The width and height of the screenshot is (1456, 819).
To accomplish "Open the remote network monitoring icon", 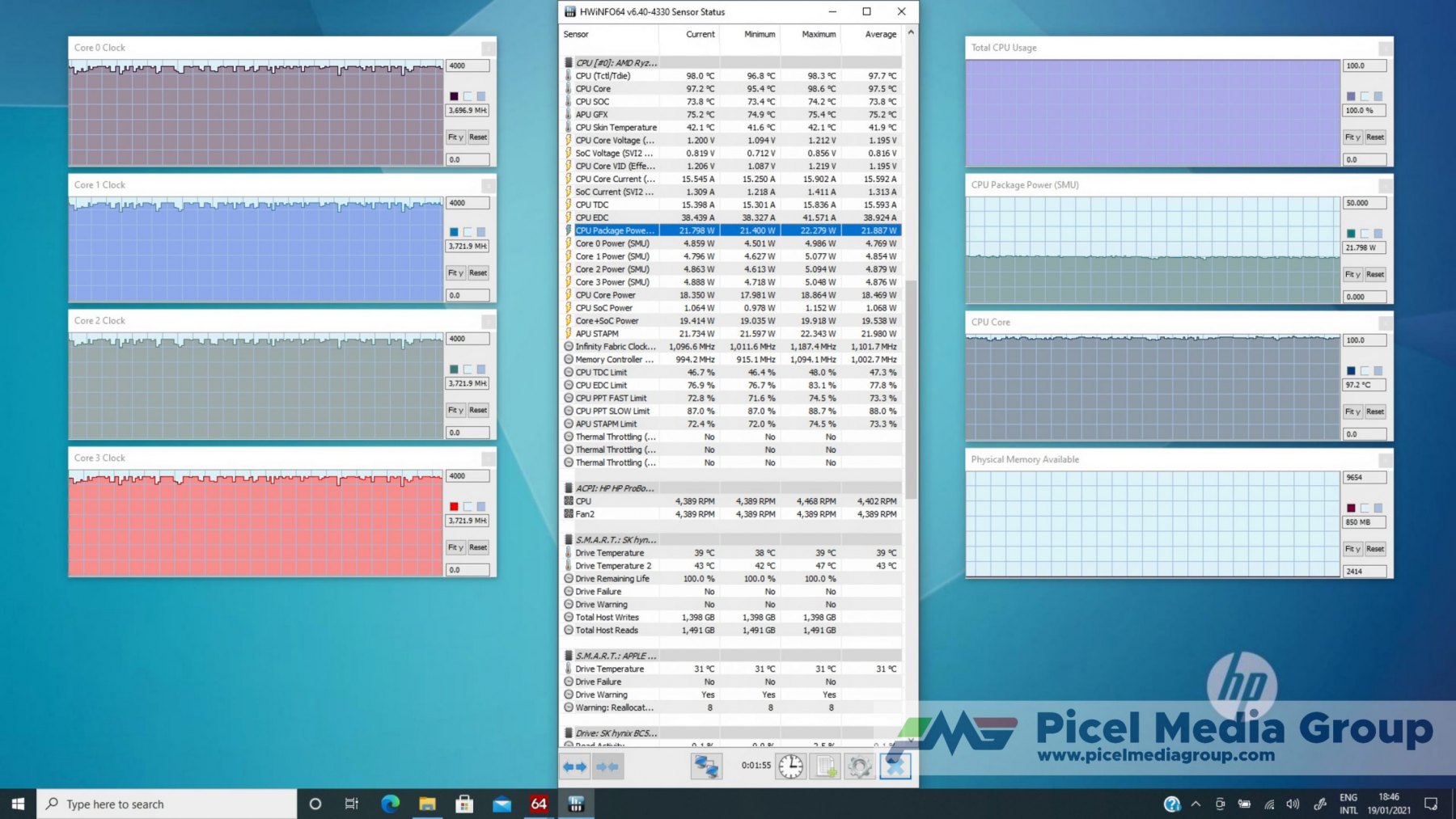I will pos(705,766).
